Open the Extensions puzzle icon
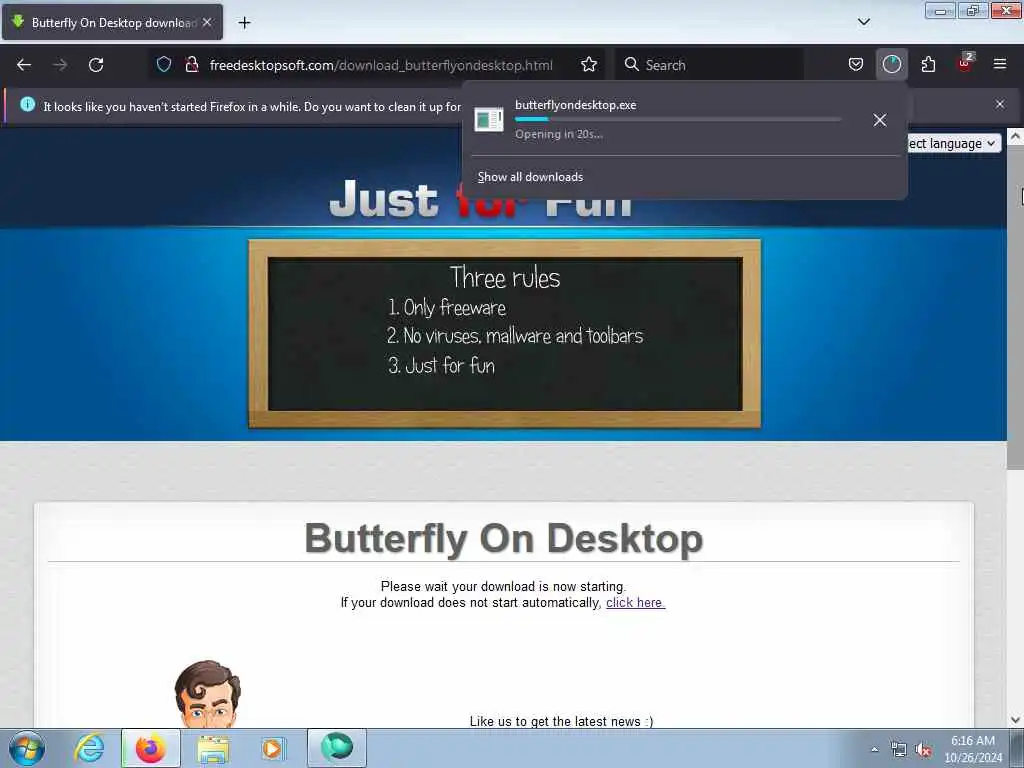This screenshot has height=768, width=1024. 928,64
